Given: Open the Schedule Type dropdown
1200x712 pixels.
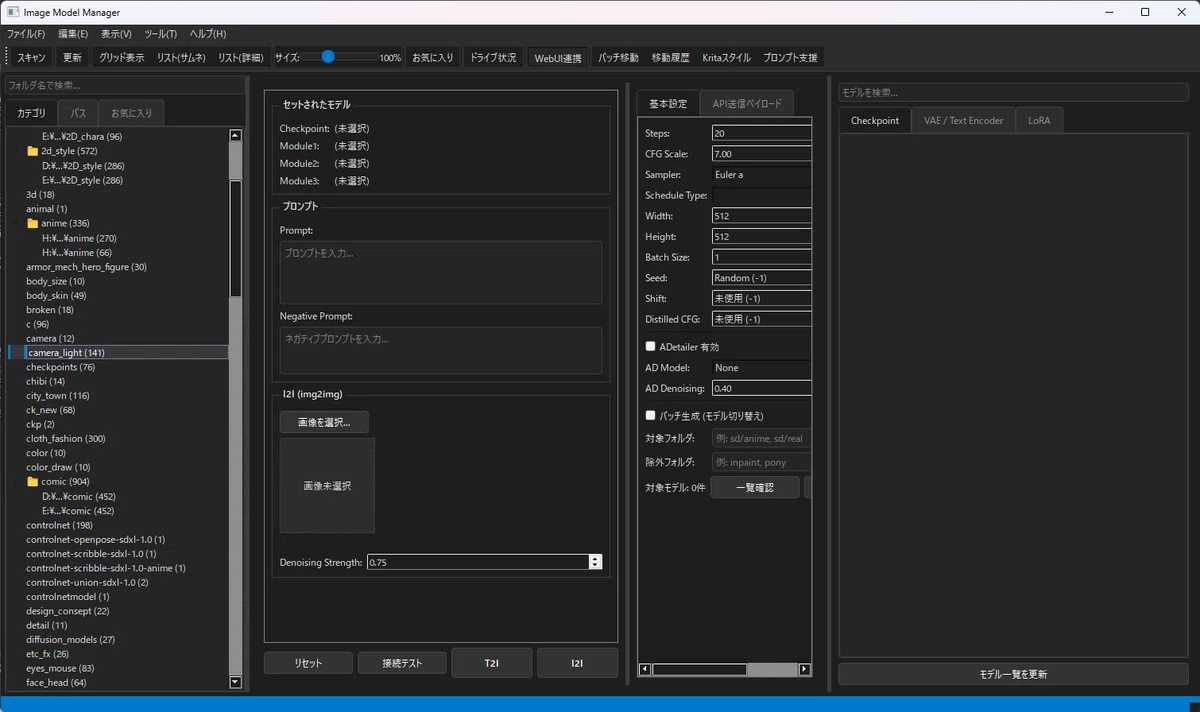Looking at the screenshot, I should (x=761, y=195).
